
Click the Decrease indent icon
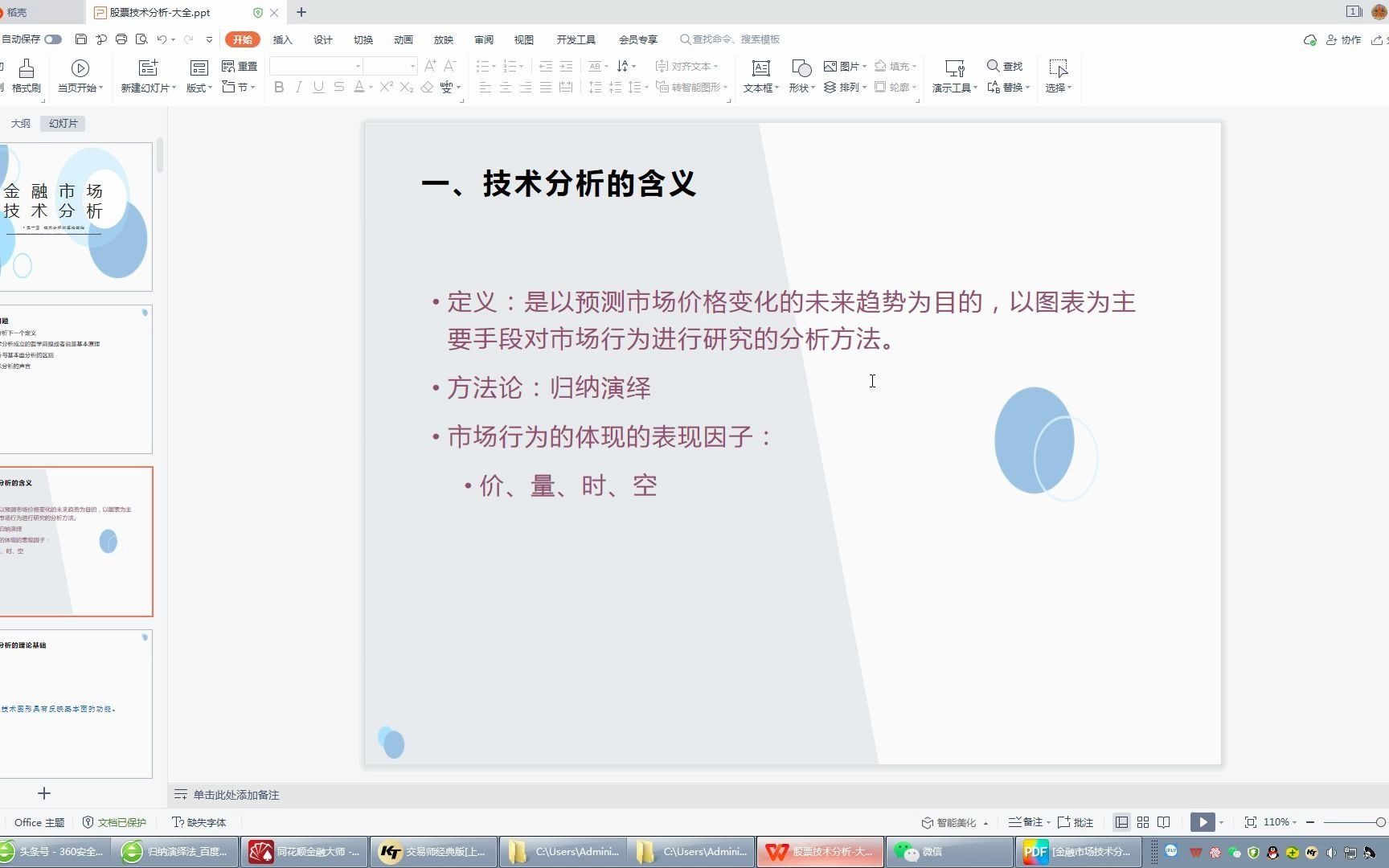tap(546, 66)
